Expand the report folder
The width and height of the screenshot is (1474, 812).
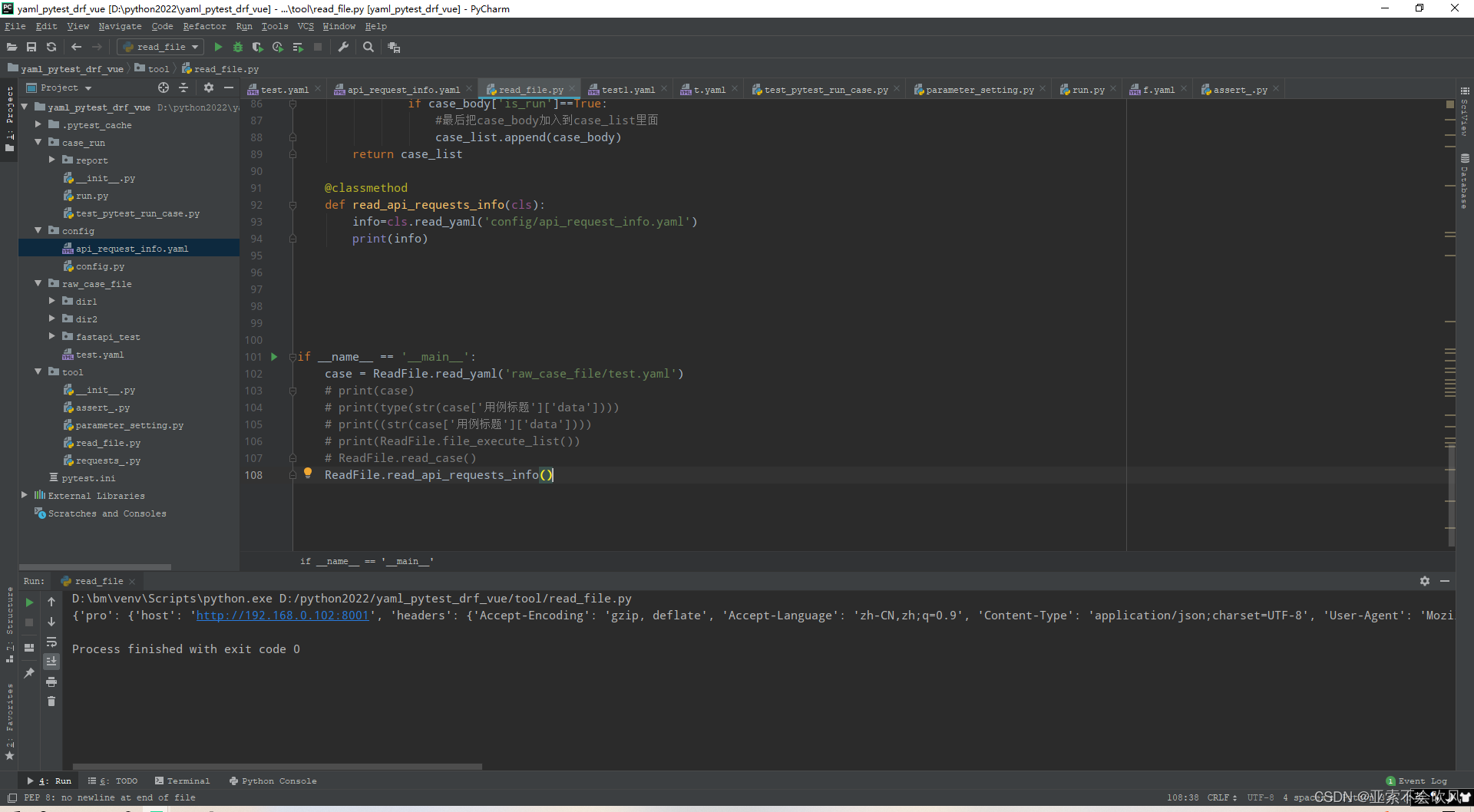coord(51,160)
